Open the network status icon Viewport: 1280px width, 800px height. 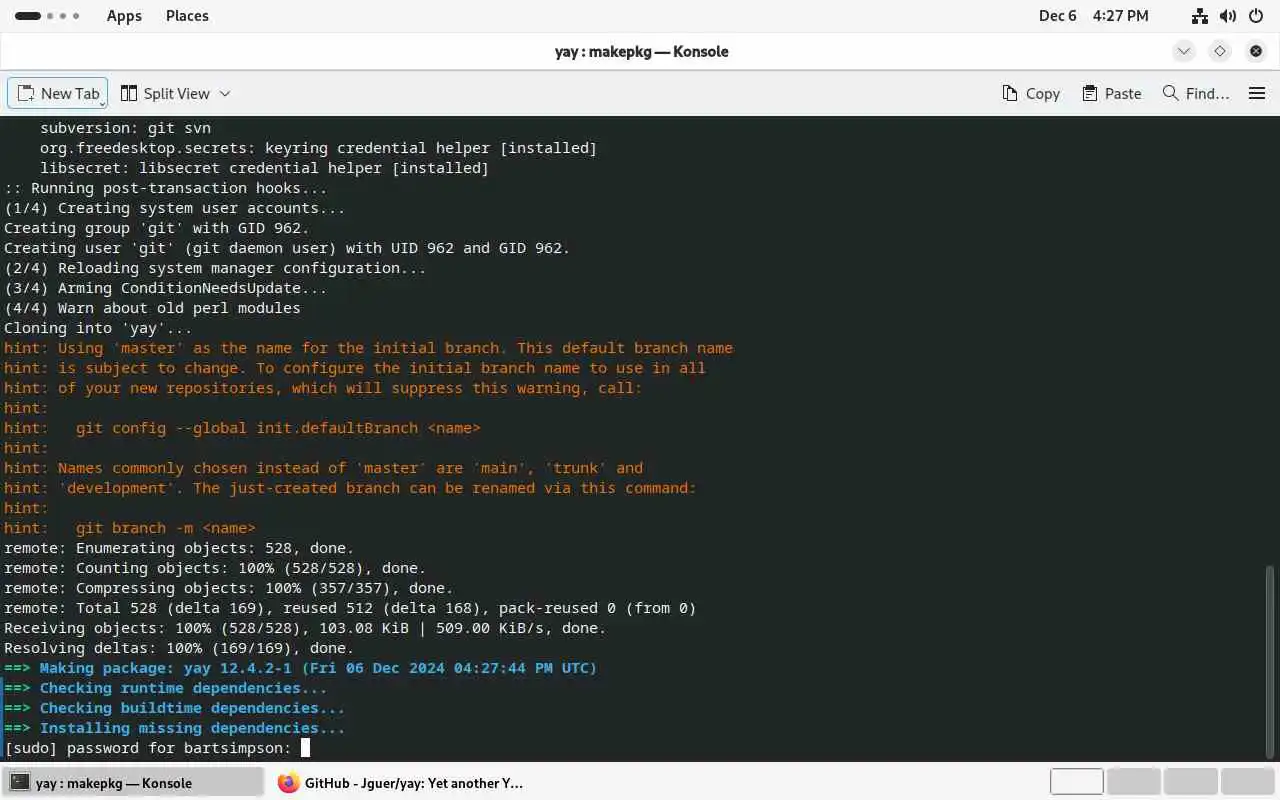[x=1200, y=16]
